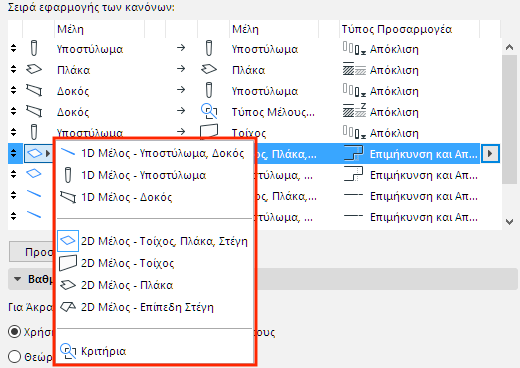This screenshot has width=520, height=368.
Task: Click the rules list scrollbar thumb
Action: pos(509,119)
